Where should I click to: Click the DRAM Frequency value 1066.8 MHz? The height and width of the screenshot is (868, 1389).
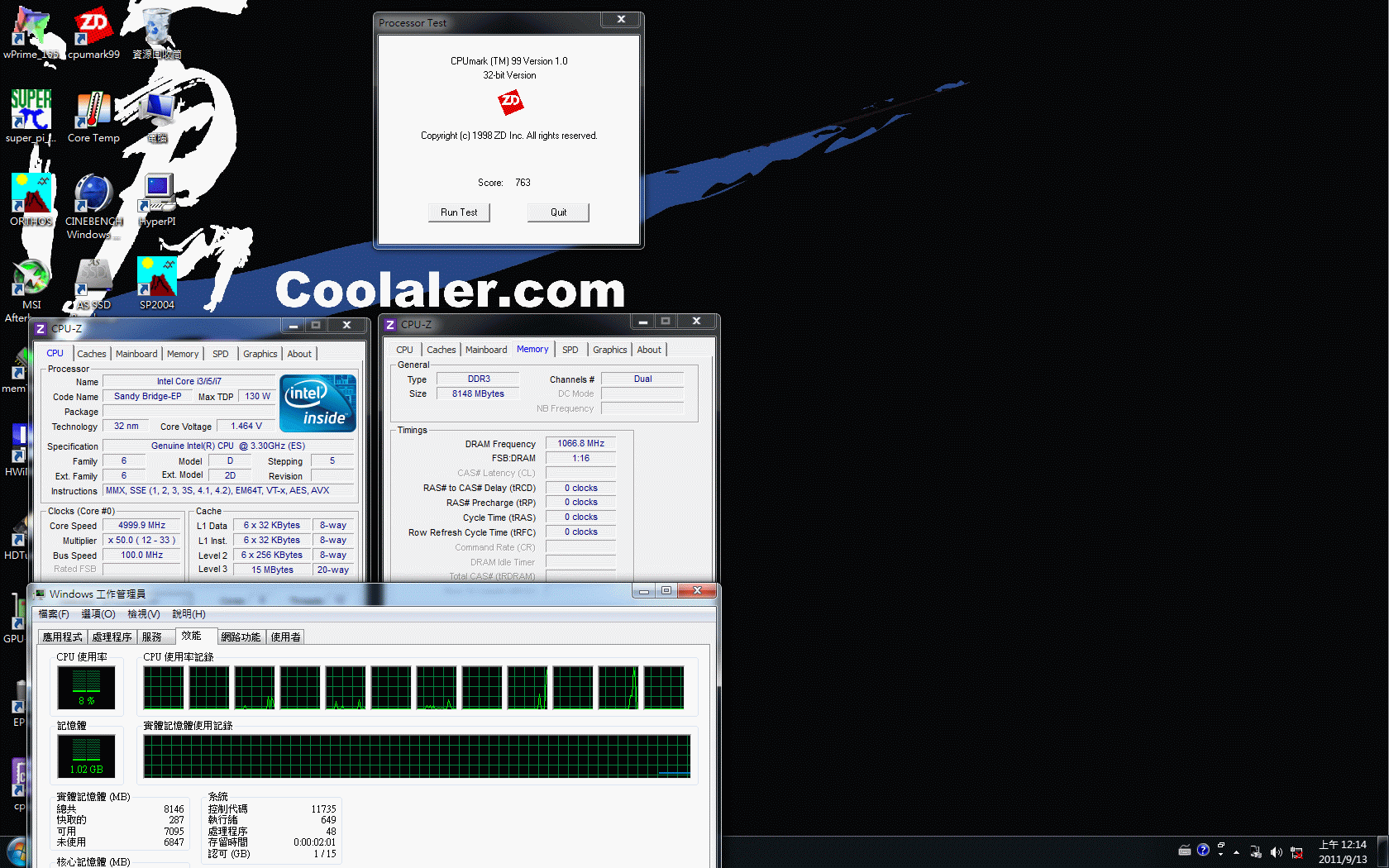tap(580, 444)
